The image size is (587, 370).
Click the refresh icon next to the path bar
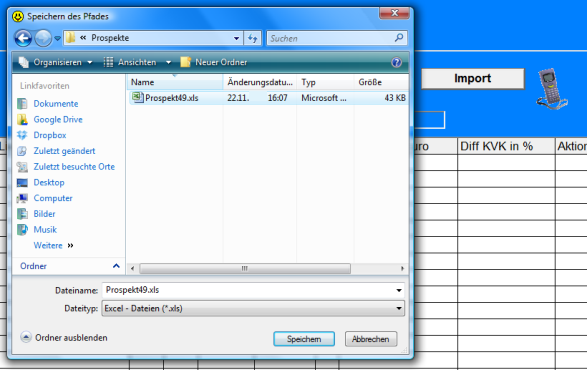[253, 38]
